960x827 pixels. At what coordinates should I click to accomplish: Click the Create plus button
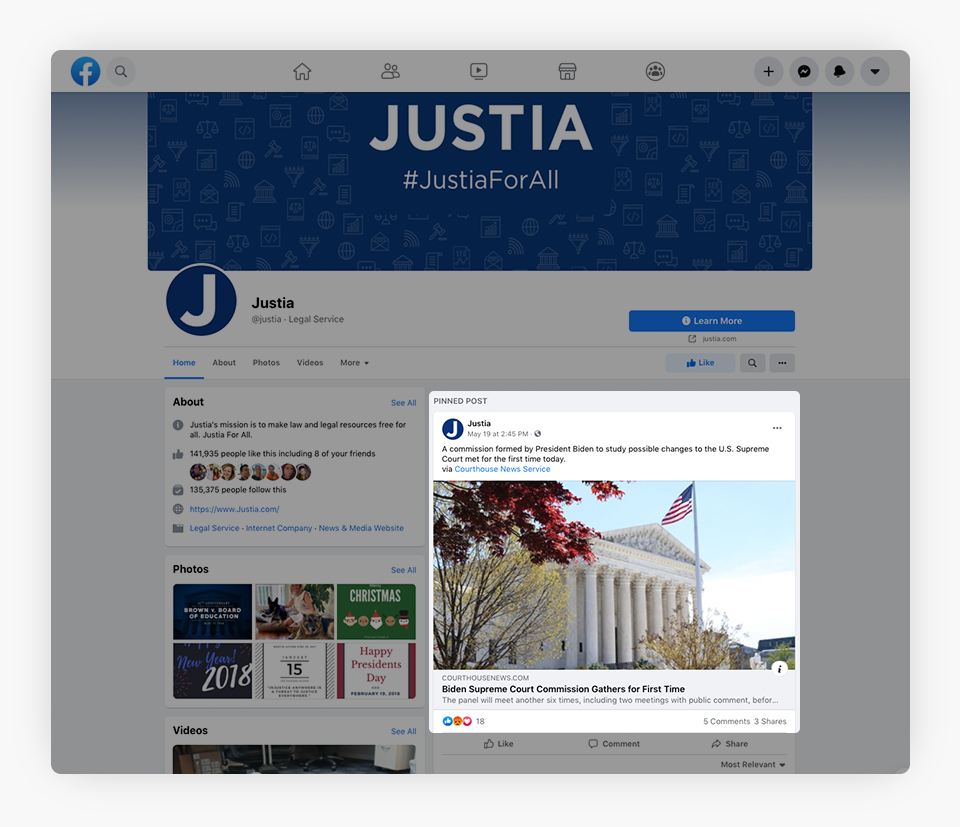pyautogui.click(x=768, y=71)
